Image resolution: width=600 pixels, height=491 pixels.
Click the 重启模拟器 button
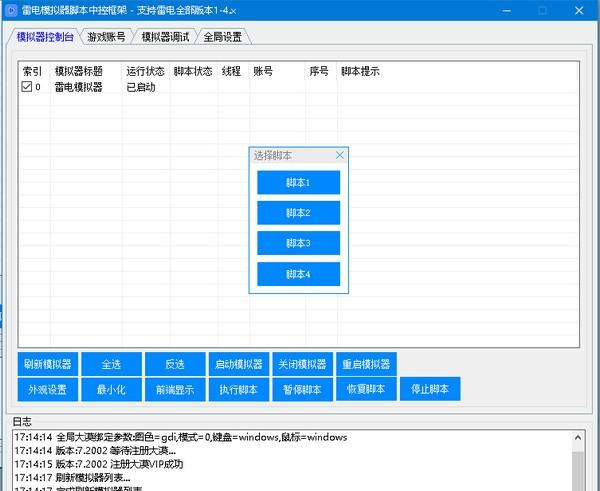366,364
